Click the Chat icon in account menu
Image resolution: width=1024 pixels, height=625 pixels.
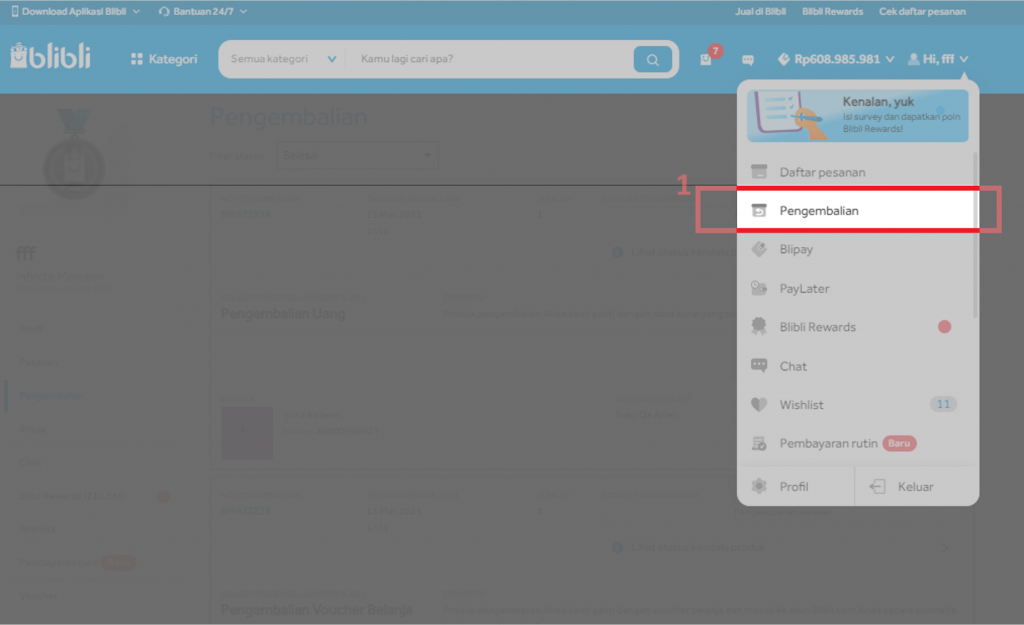(759, 366)
